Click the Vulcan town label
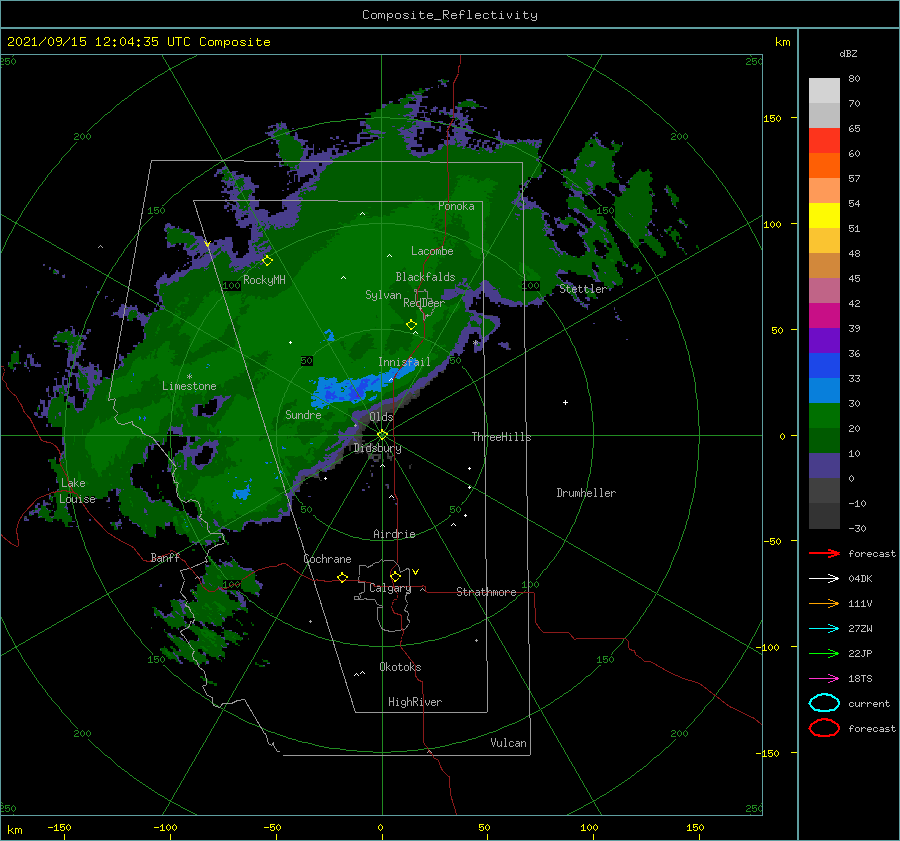The image size is (900, 841). click(x=508, y=743)
